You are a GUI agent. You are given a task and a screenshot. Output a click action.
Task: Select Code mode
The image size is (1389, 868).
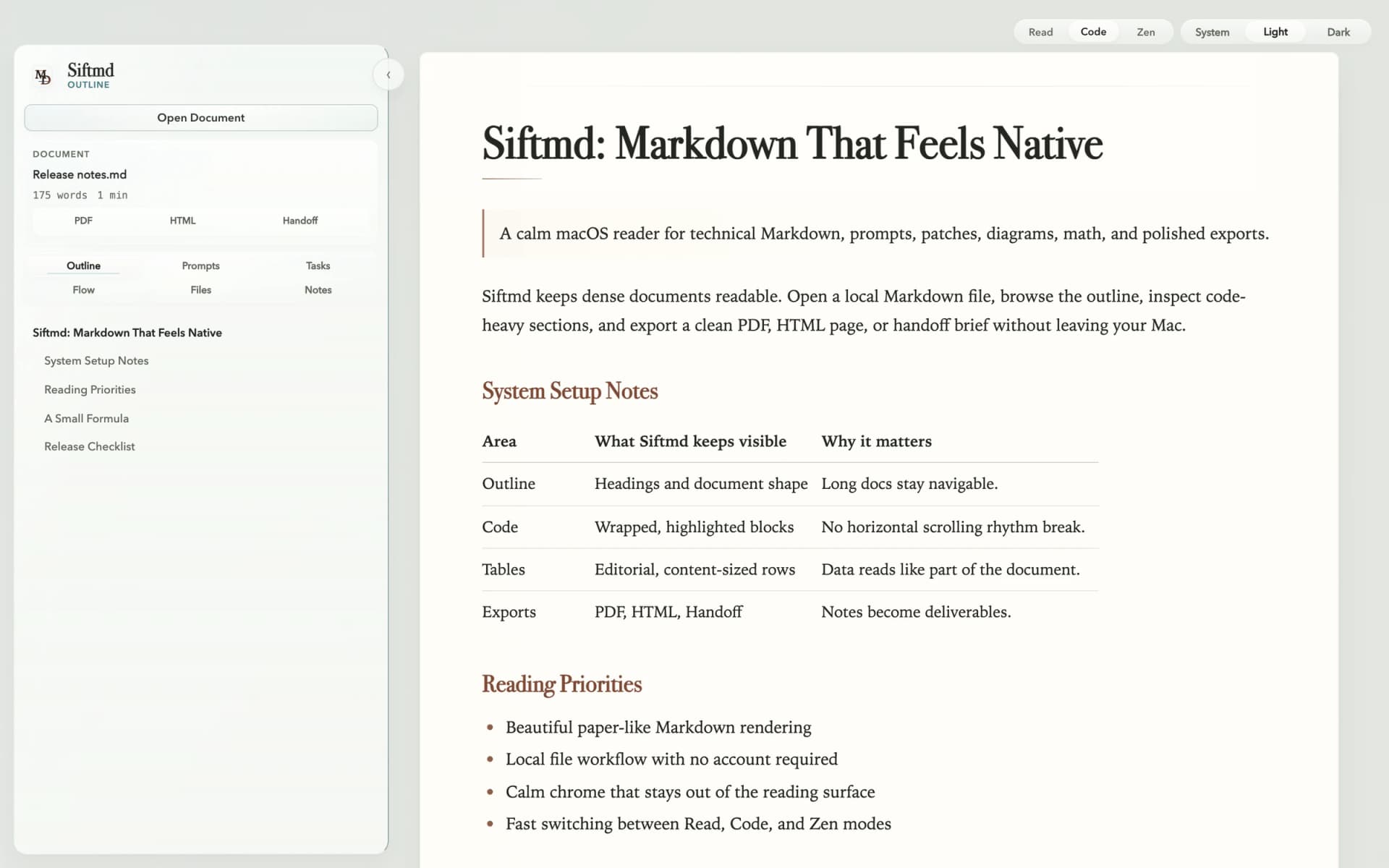point(1093,32)
